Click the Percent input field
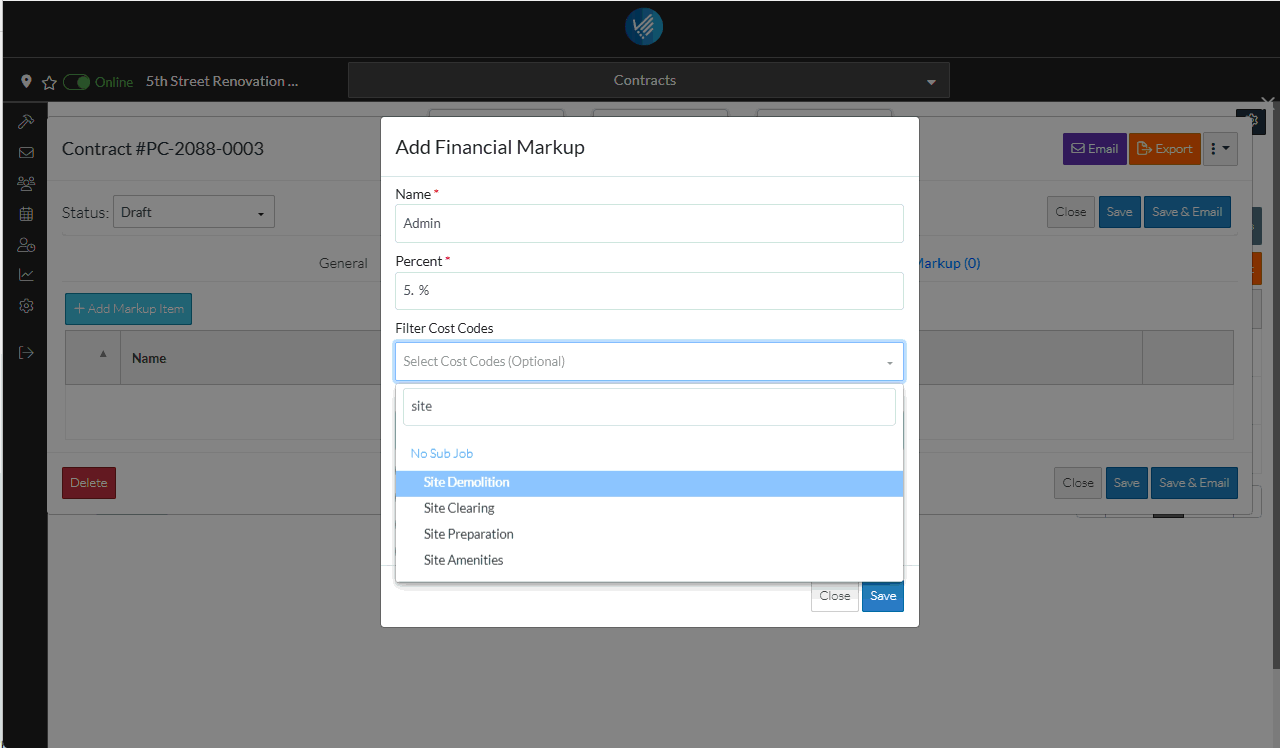 649,291
